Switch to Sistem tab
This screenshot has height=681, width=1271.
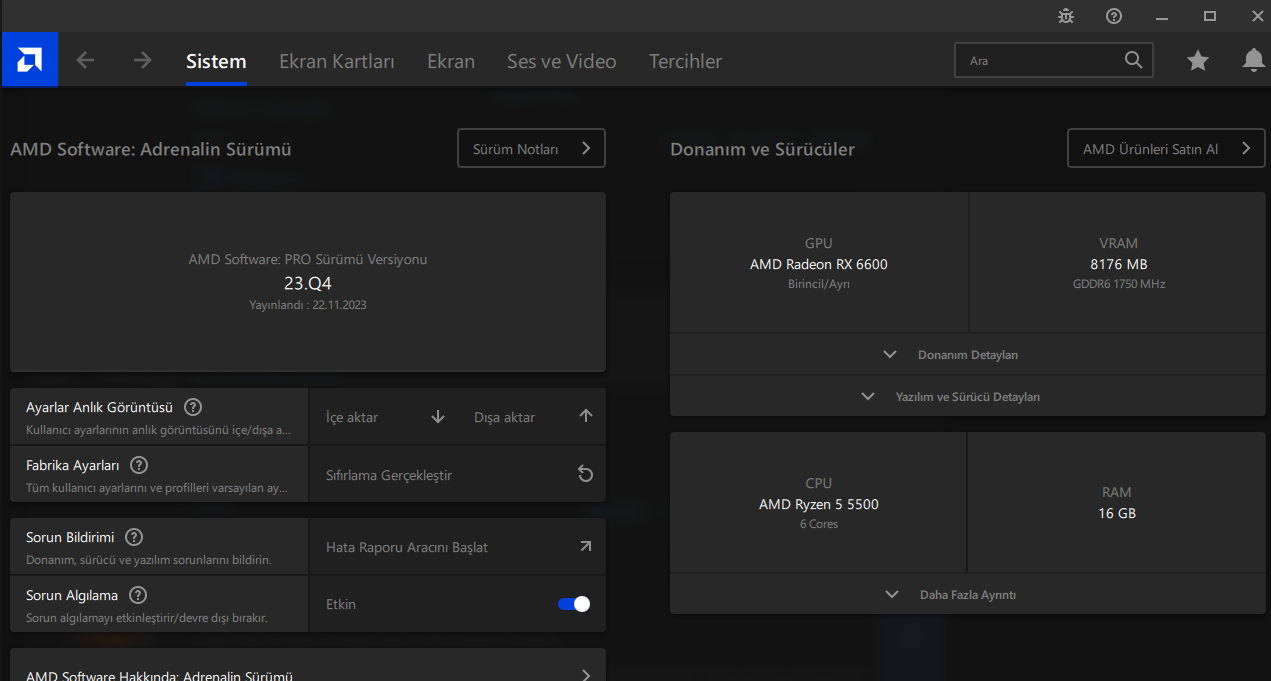tap(216, 61)
